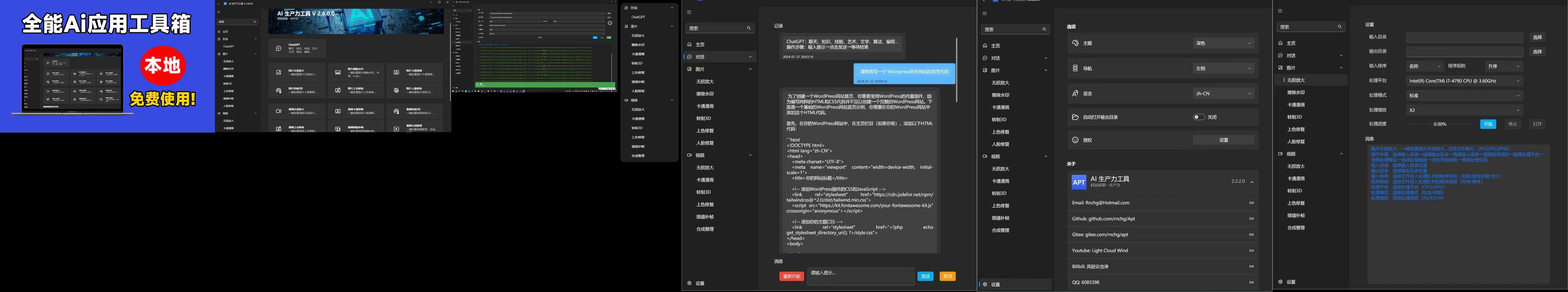This screenshot has height=292, width=1568.
Task: Toggle the 自动打开输出目录 switch
Action: (1199, 117)
